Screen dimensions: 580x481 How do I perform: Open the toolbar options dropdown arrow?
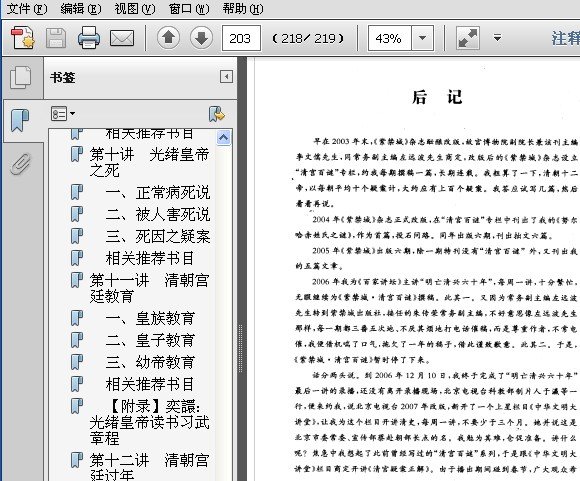498,38
